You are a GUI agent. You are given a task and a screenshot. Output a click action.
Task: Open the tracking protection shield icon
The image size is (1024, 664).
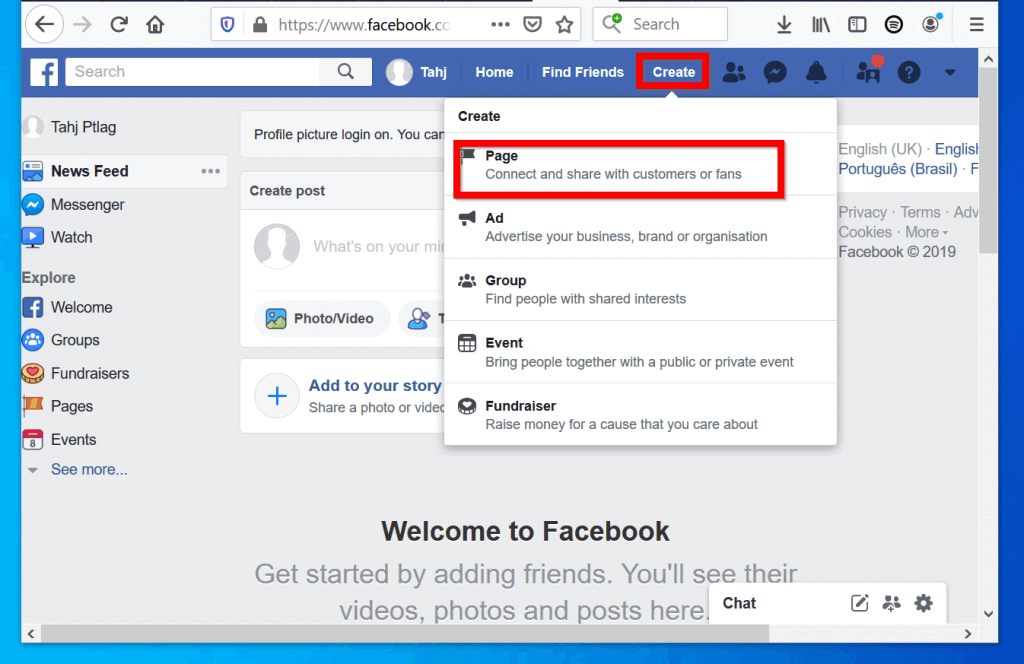(227, 25)
